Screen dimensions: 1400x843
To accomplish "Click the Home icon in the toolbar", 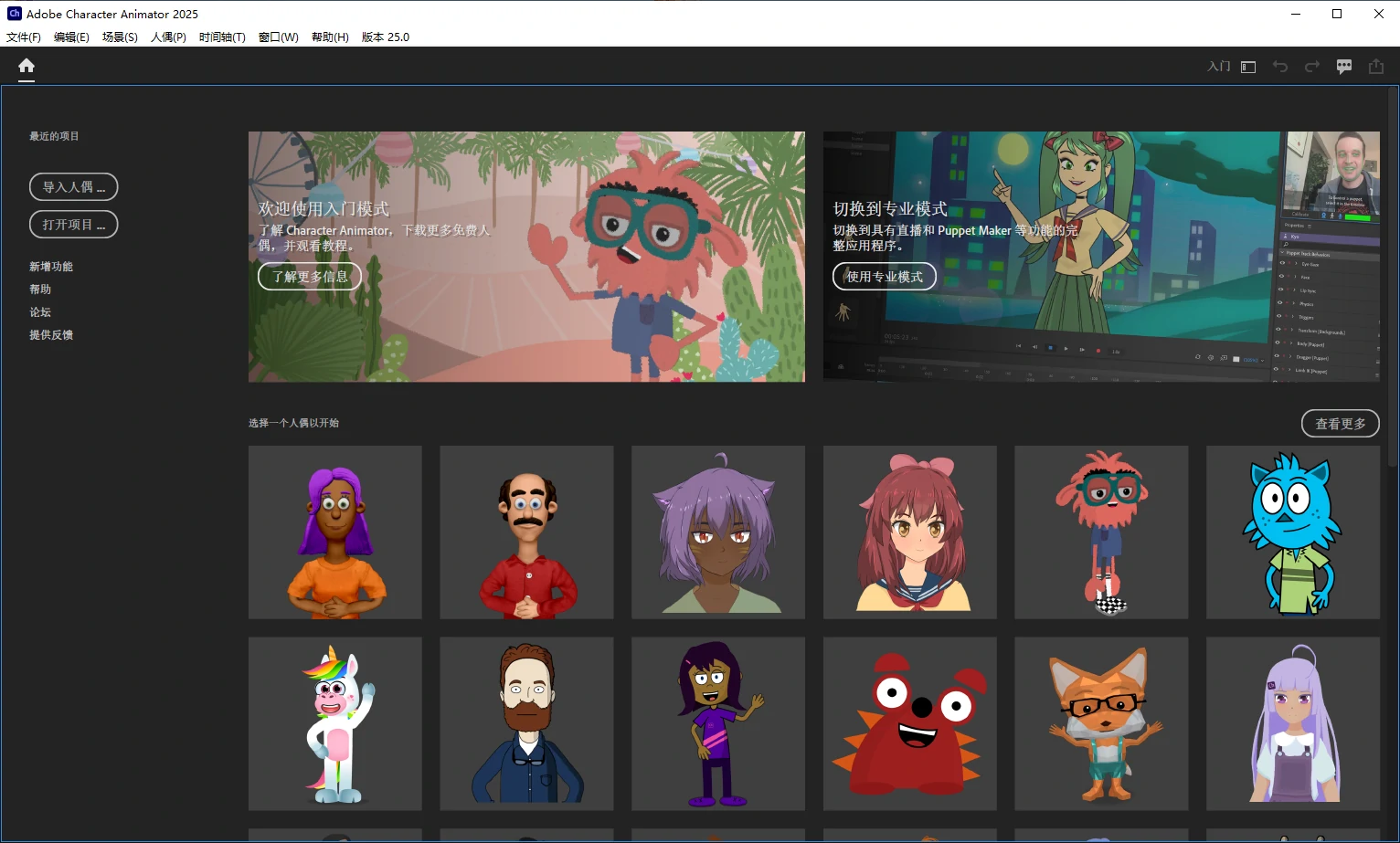I will pyautogui.click(x=26, y=66).
